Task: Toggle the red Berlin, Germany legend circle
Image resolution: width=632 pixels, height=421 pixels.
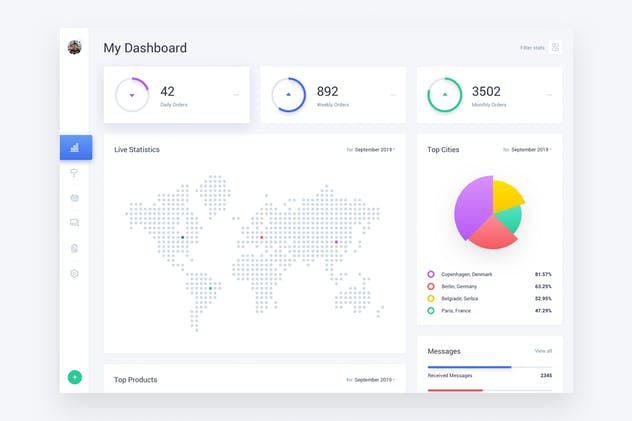Action: coord(431,286)
